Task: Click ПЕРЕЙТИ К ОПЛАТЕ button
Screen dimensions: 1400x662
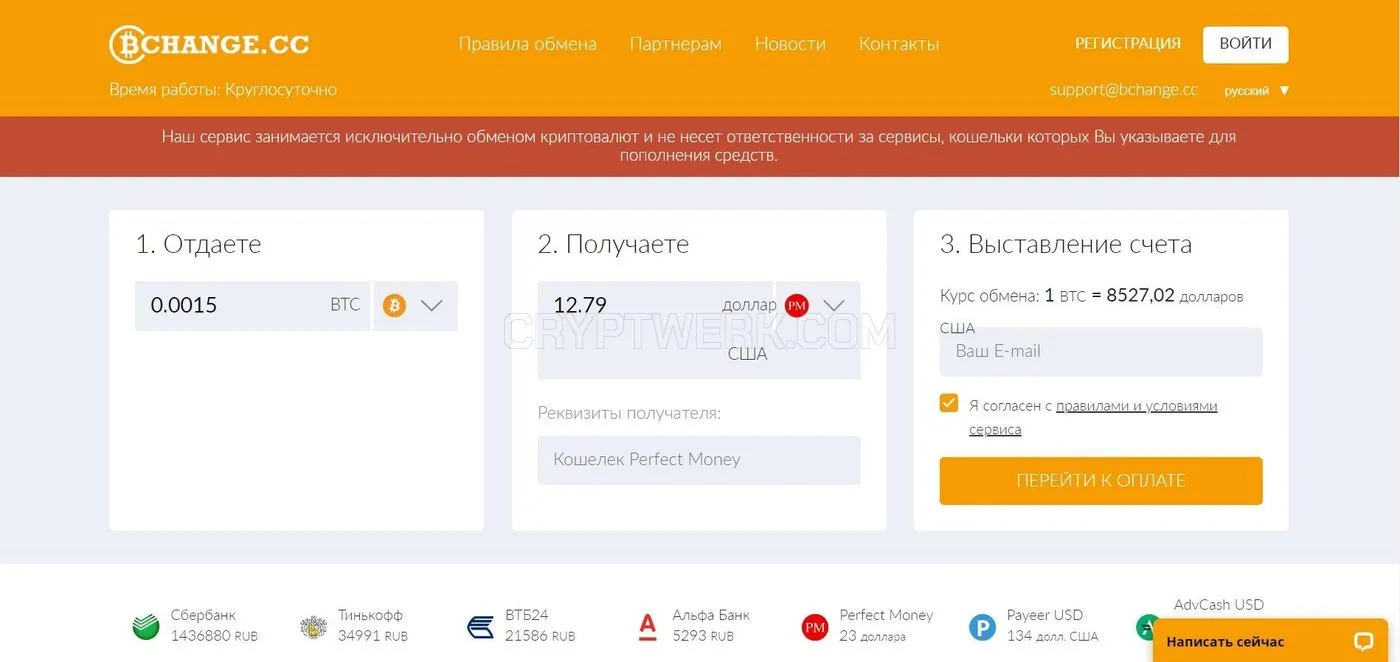Action: tap(1101, 481)
